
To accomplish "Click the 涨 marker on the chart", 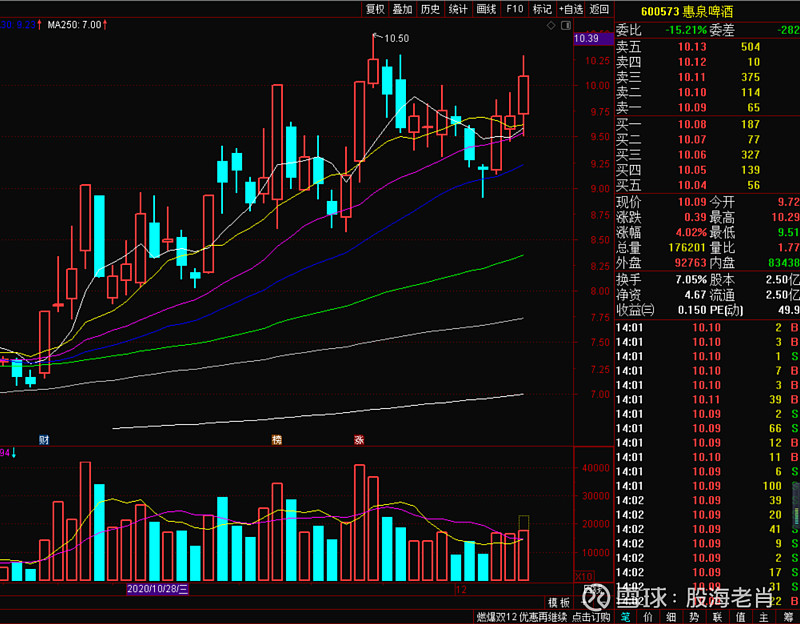I will click(359, 440).
